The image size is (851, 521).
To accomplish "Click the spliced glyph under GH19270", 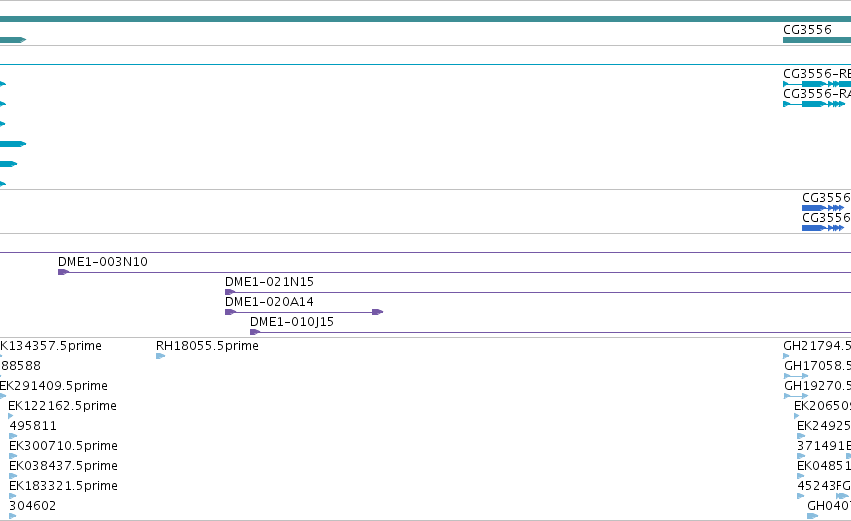I will pos(796,396).
